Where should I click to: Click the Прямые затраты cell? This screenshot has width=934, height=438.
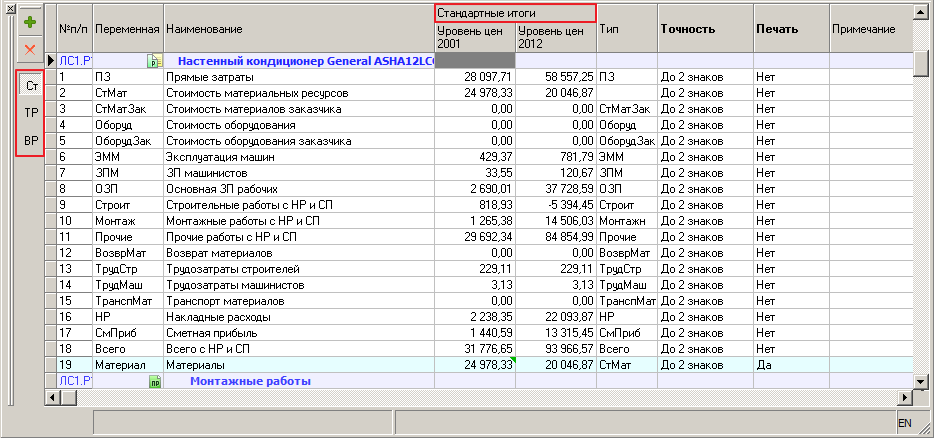pyautogui.click(x=298, y=77)
